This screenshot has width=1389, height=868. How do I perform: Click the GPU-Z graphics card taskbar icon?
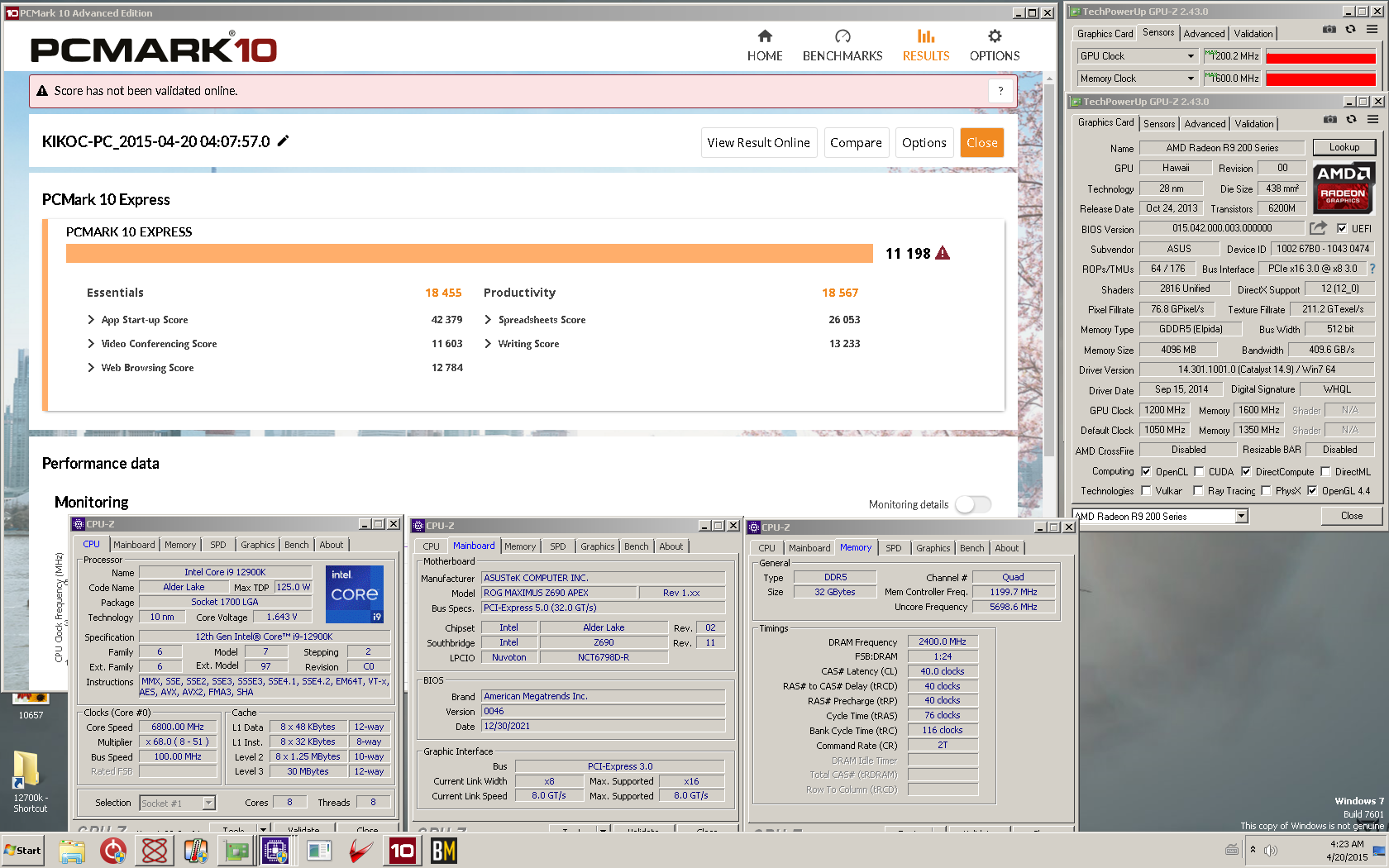click(236, 851)
